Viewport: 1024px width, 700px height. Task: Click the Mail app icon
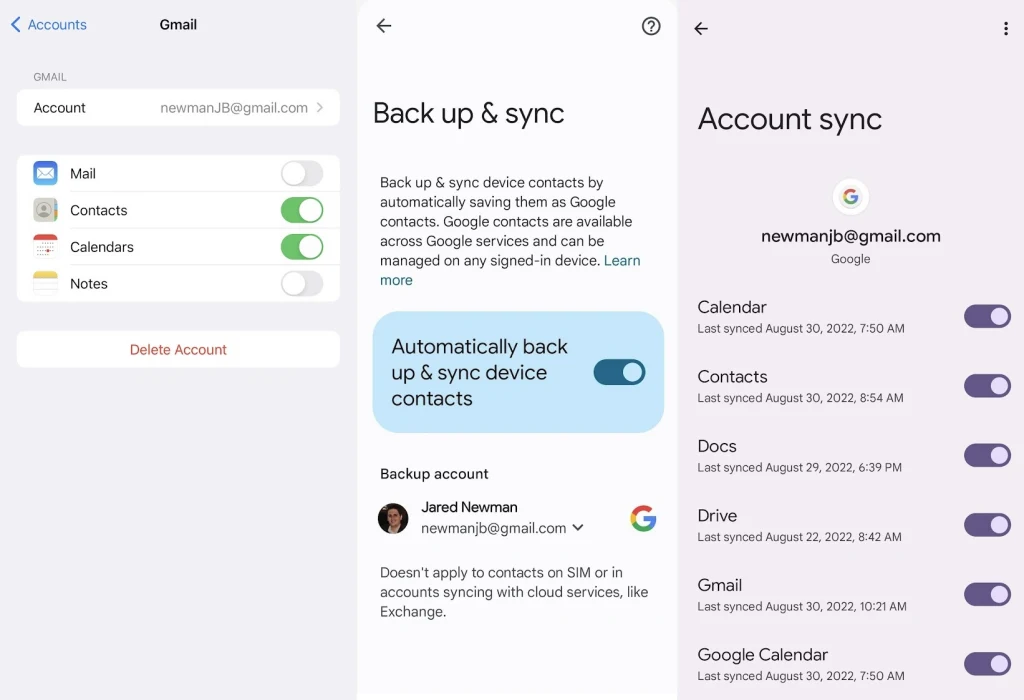click(x=45, y=173)
